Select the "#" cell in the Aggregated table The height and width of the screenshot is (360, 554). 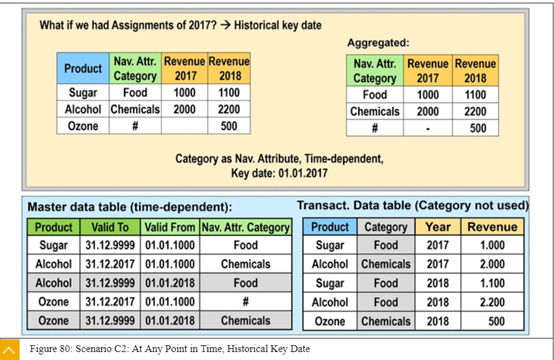pos(375,128)
